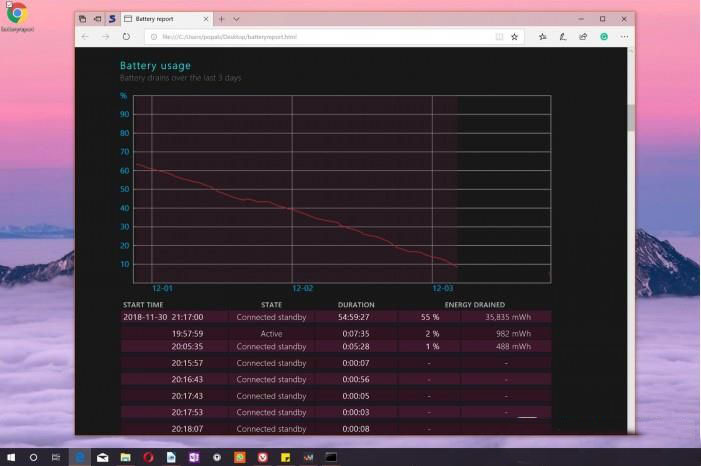Image resolution: width=701 pixels, height=466 pixels.
Task: Refresh the Battery report page
Action: [x=126, y=36]
